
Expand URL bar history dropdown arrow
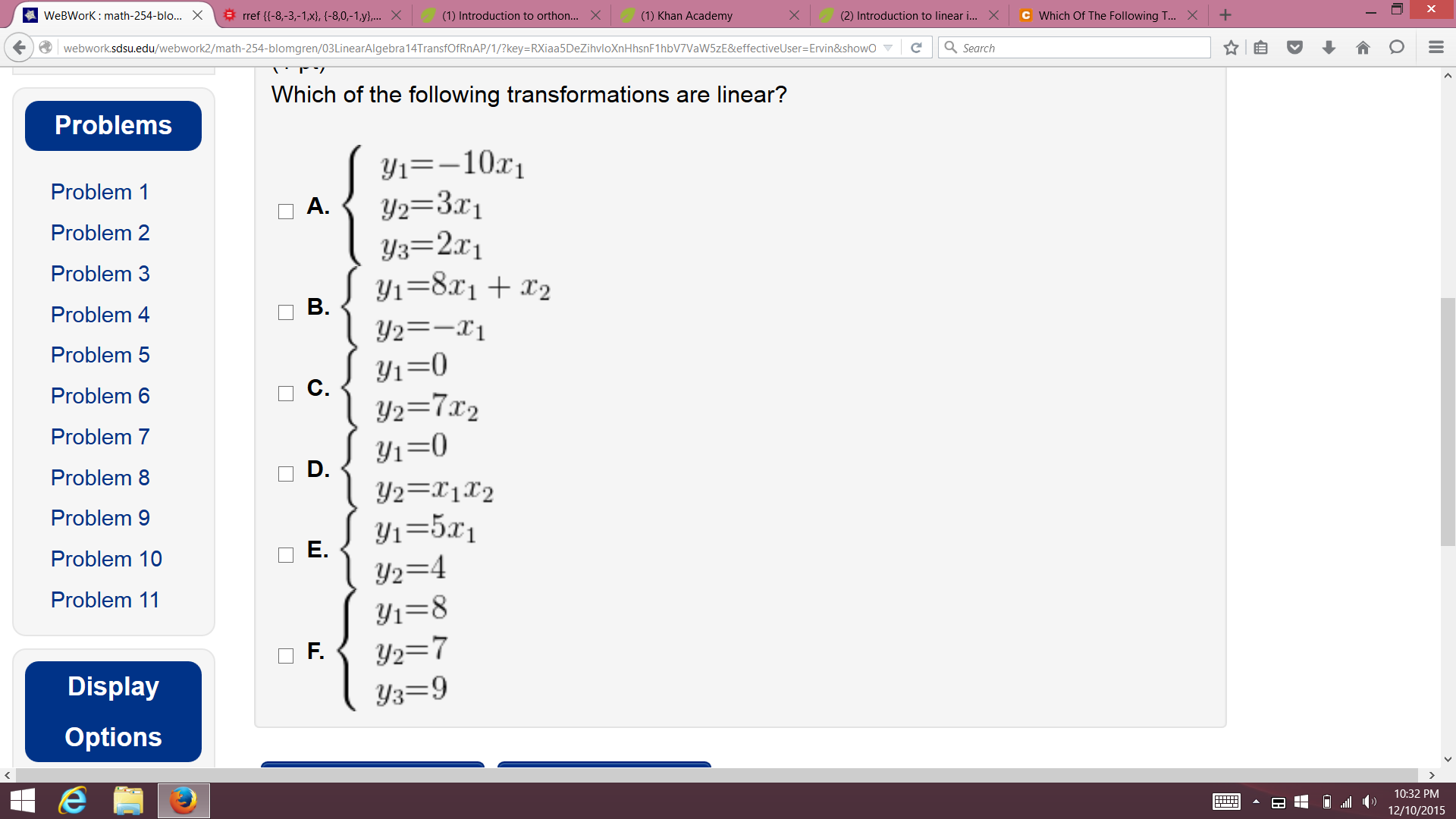pos(888,48)
